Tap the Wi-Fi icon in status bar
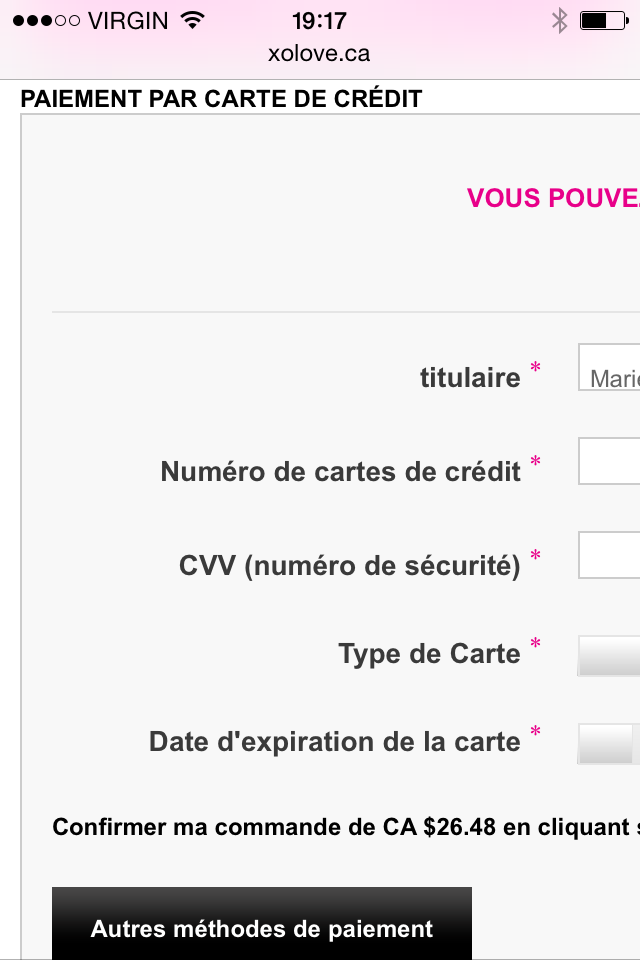This screenshot has width=640, height=960. pos(192,20)
